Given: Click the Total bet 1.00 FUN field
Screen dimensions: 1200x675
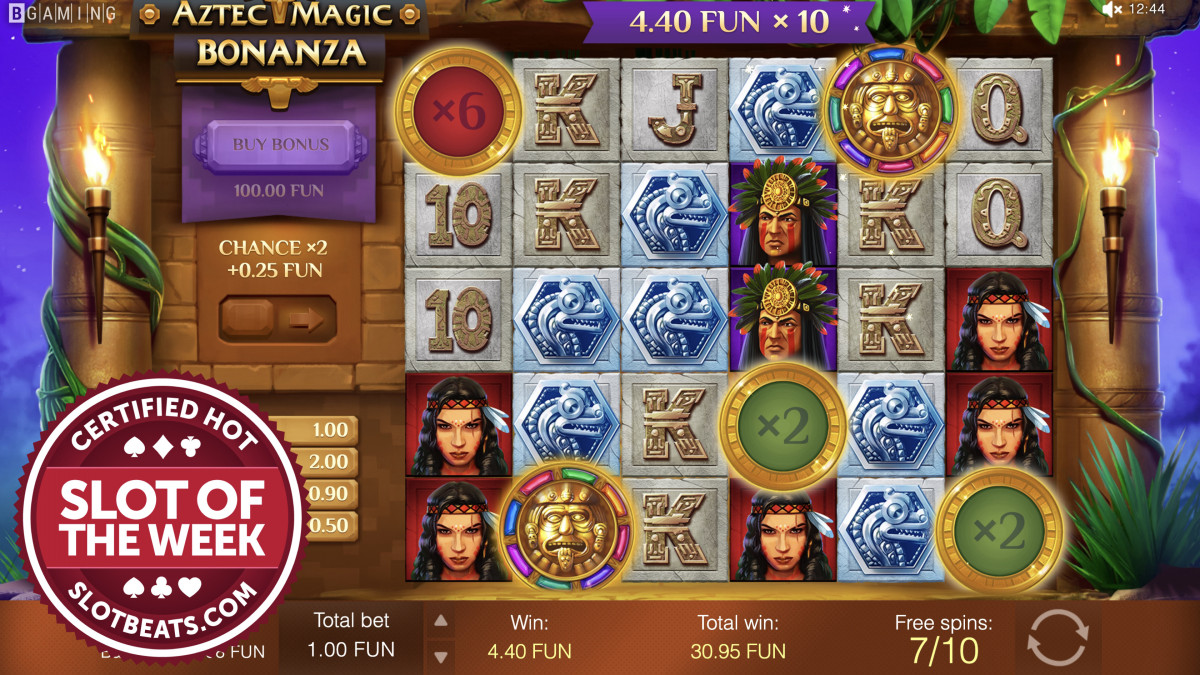Looking at the screenshot, I should pos(351,636).
